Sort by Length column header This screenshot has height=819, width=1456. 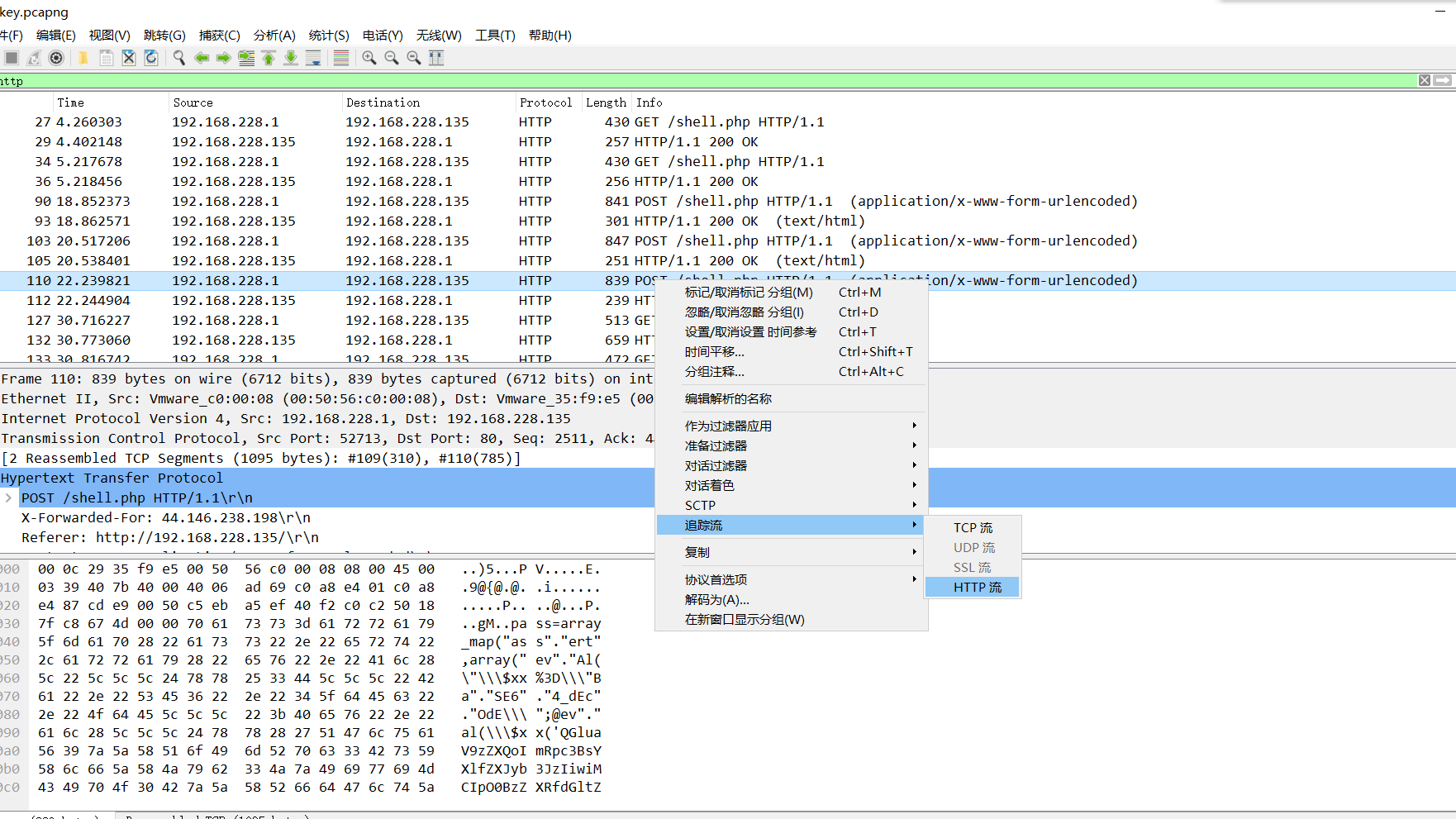pos(606,102)
